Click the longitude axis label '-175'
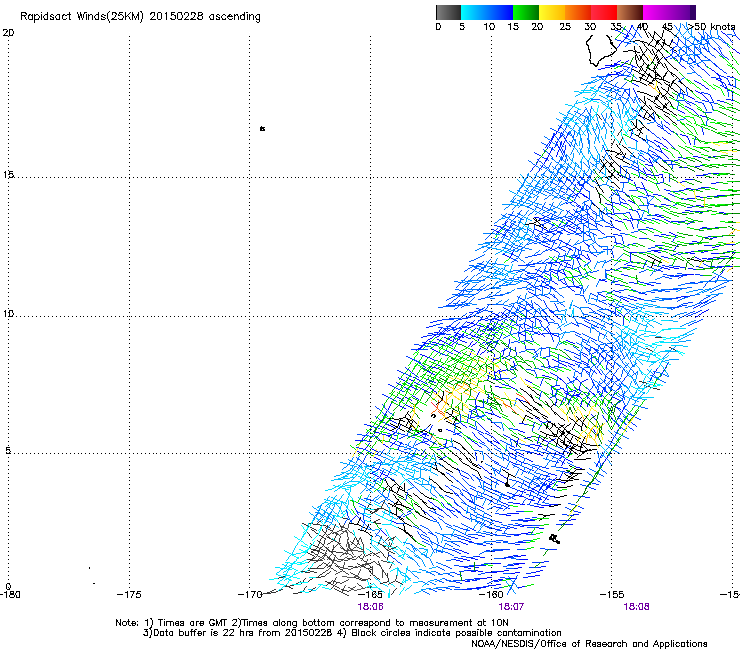740x650 pixels. (x=129, y=594)
